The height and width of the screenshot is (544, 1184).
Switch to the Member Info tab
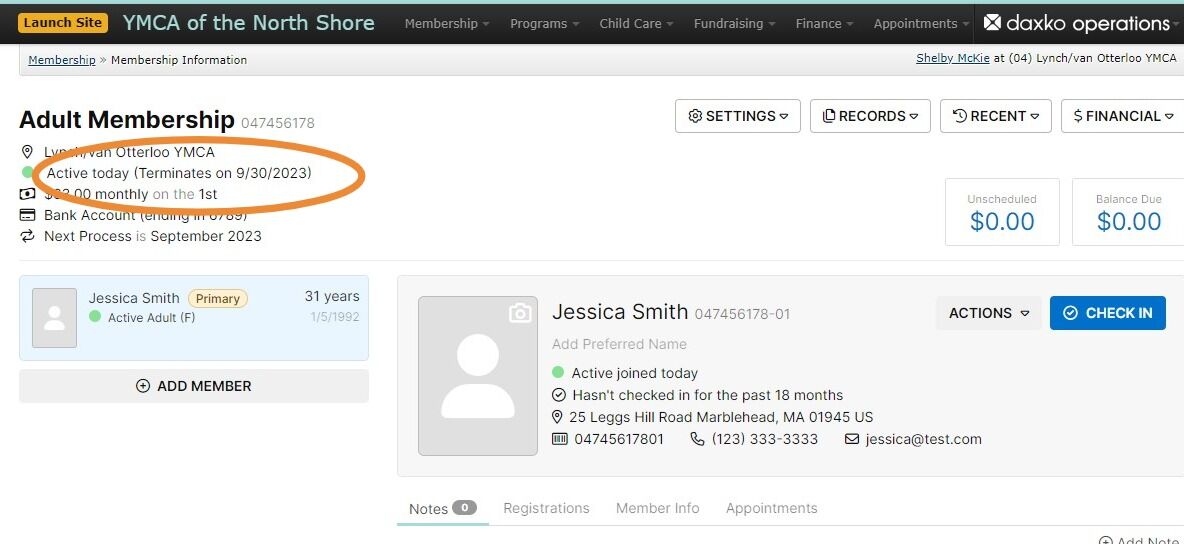coord(658,508)
